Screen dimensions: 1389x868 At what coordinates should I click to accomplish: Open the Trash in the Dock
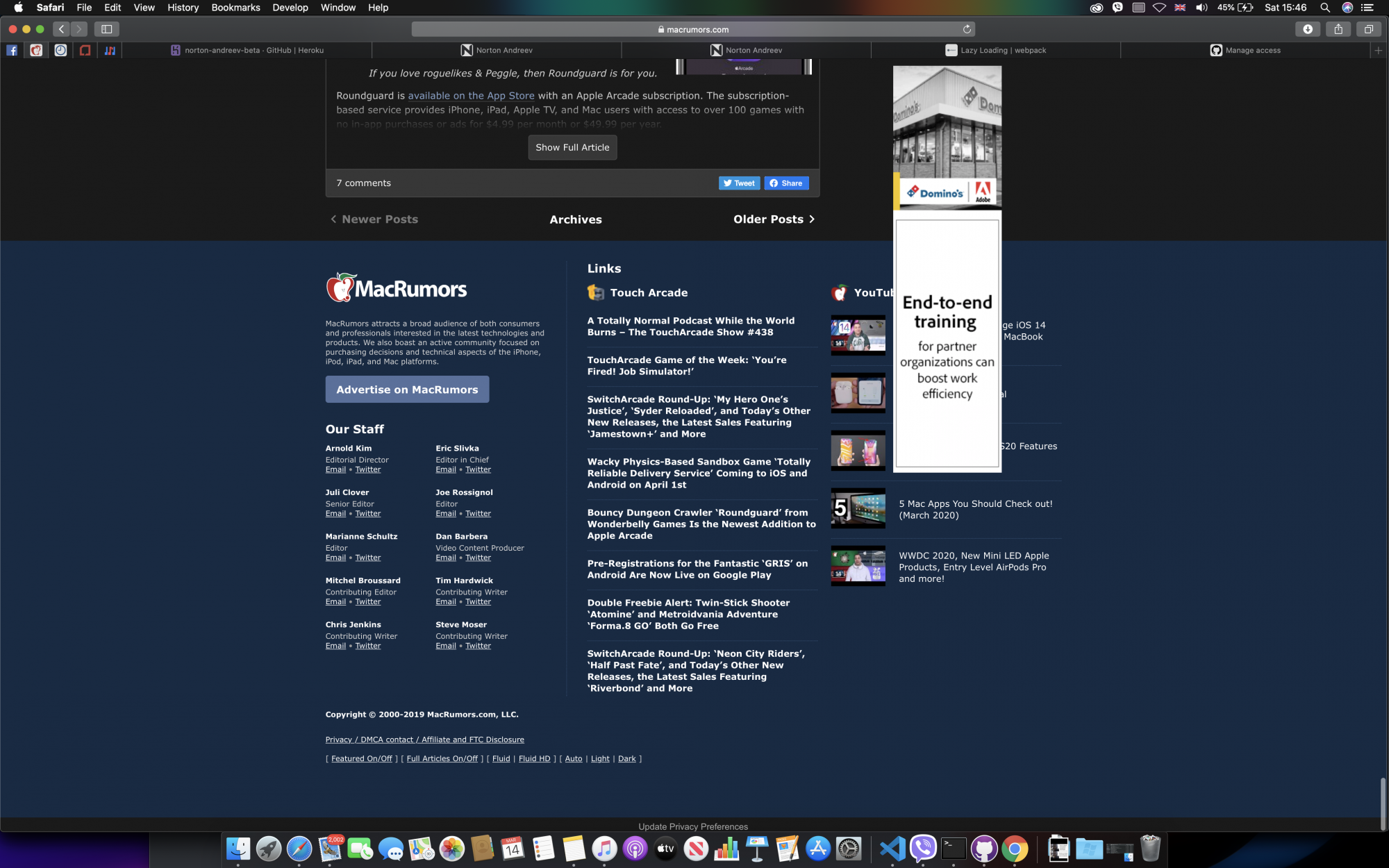[1150, 849]
